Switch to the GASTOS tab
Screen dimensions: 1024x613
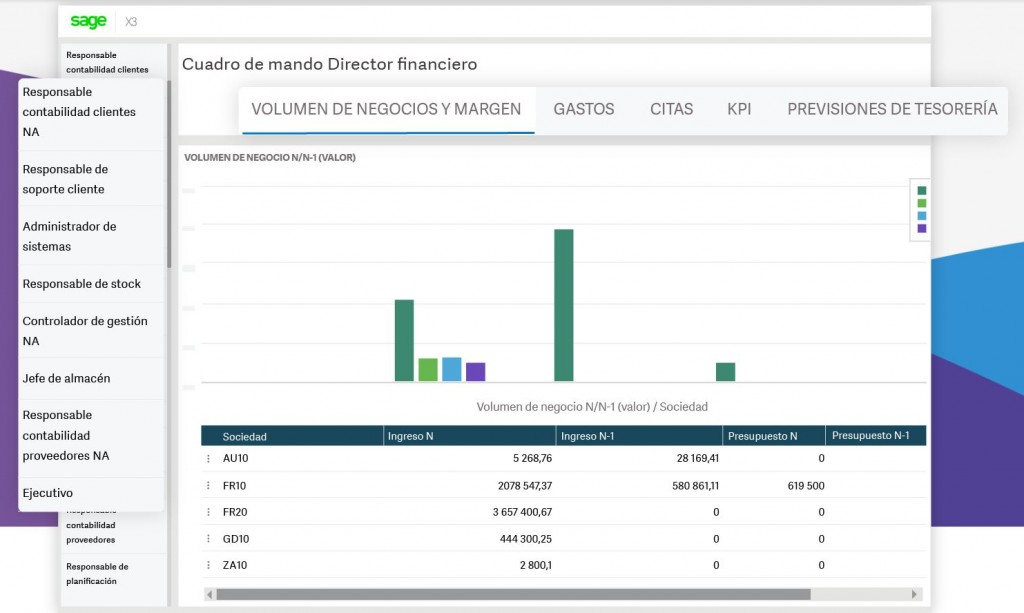coord(583,109)
